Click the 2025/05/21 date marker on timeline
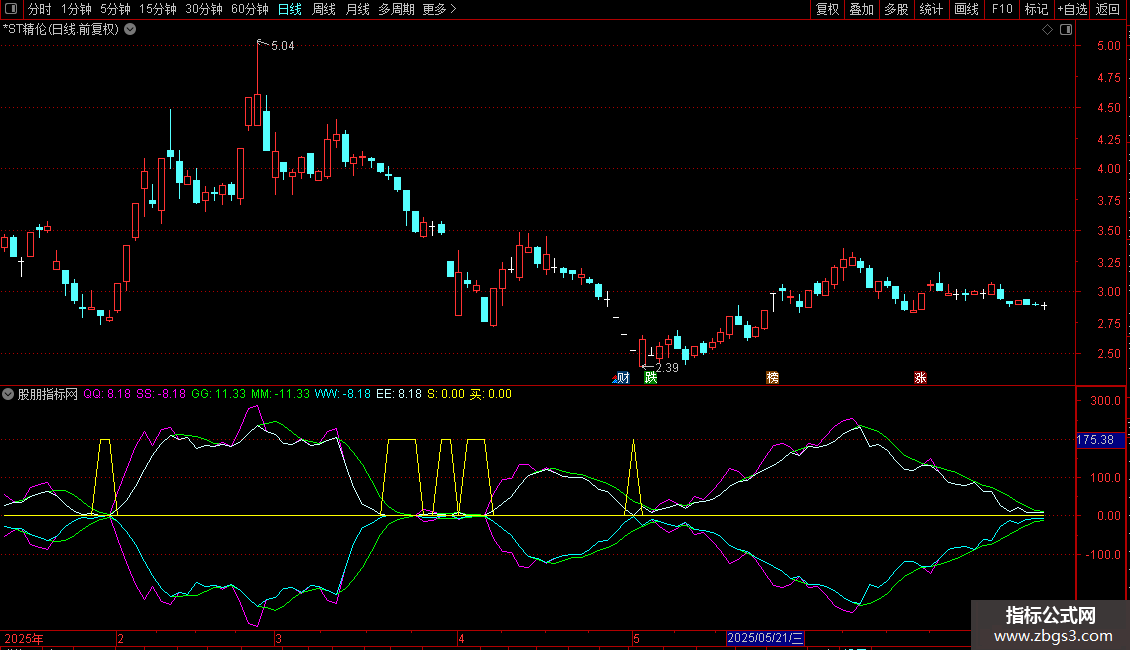 pyautogui.click(x=766, y=637)
